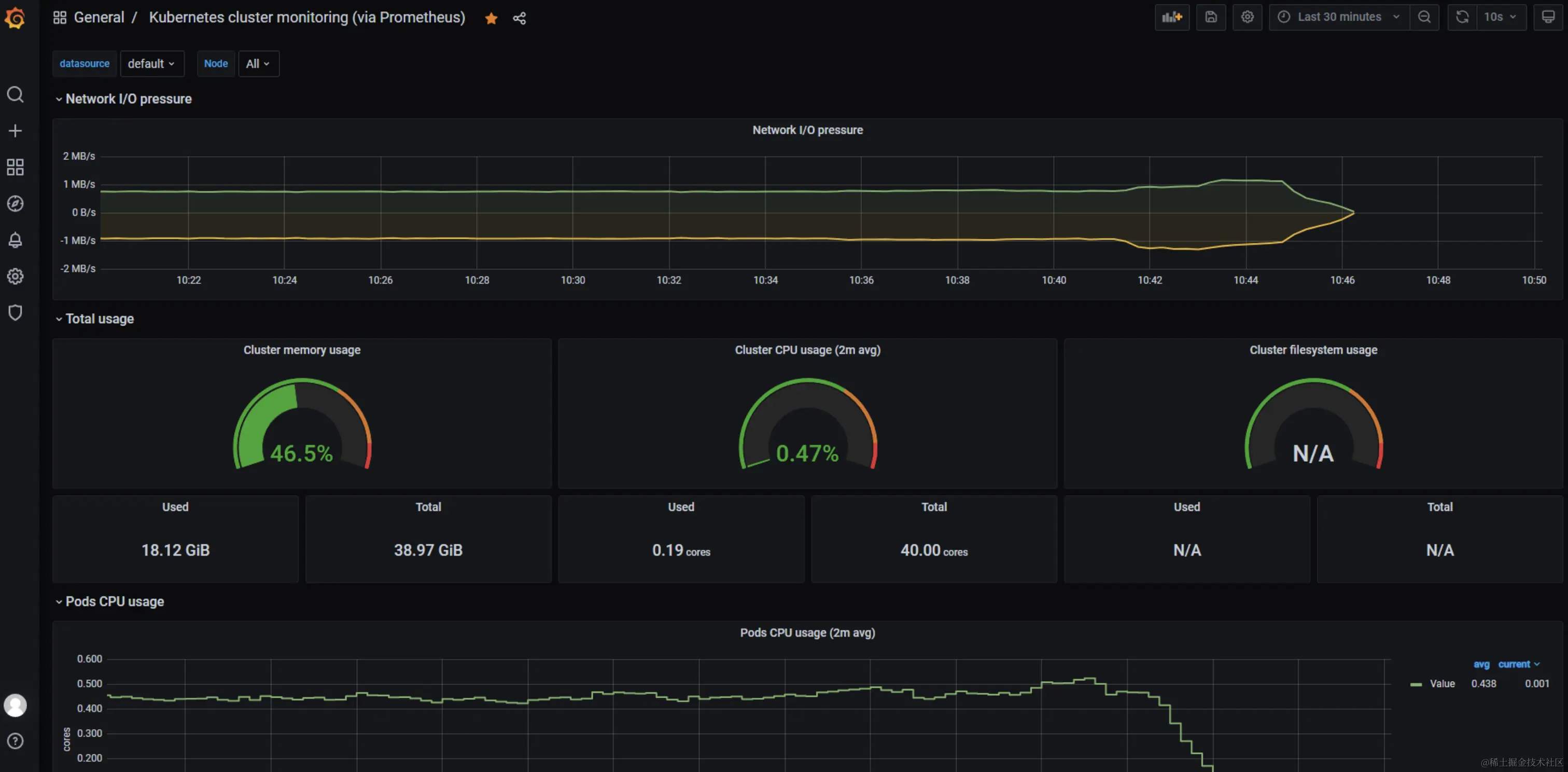Open the 10s refresh interval dropdown
Image resolution: width=1568 pixels, height=772 pixels.
pos(1501,17)
